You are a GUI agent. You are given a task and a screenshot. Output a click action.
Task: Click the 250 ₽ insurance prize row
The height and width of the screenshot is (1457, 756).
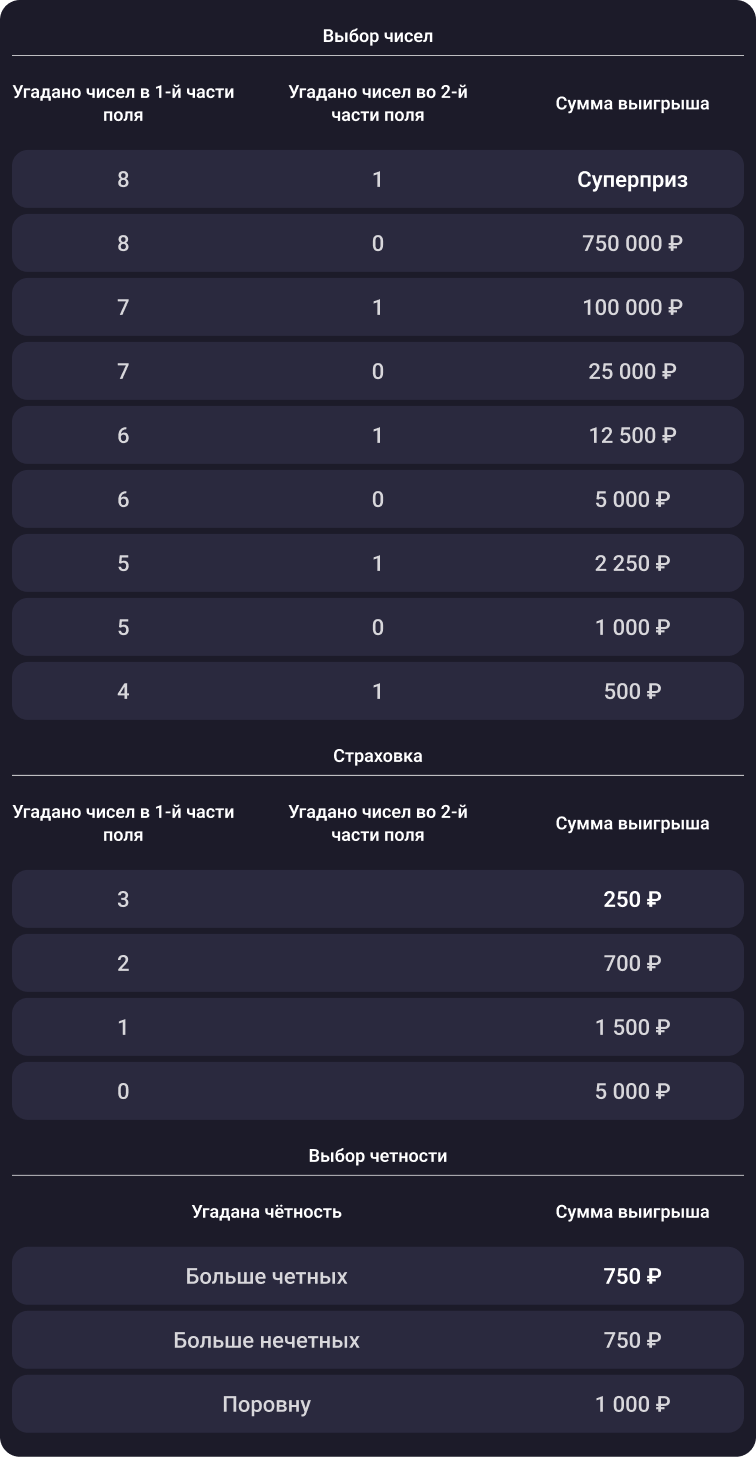(378, 900)
